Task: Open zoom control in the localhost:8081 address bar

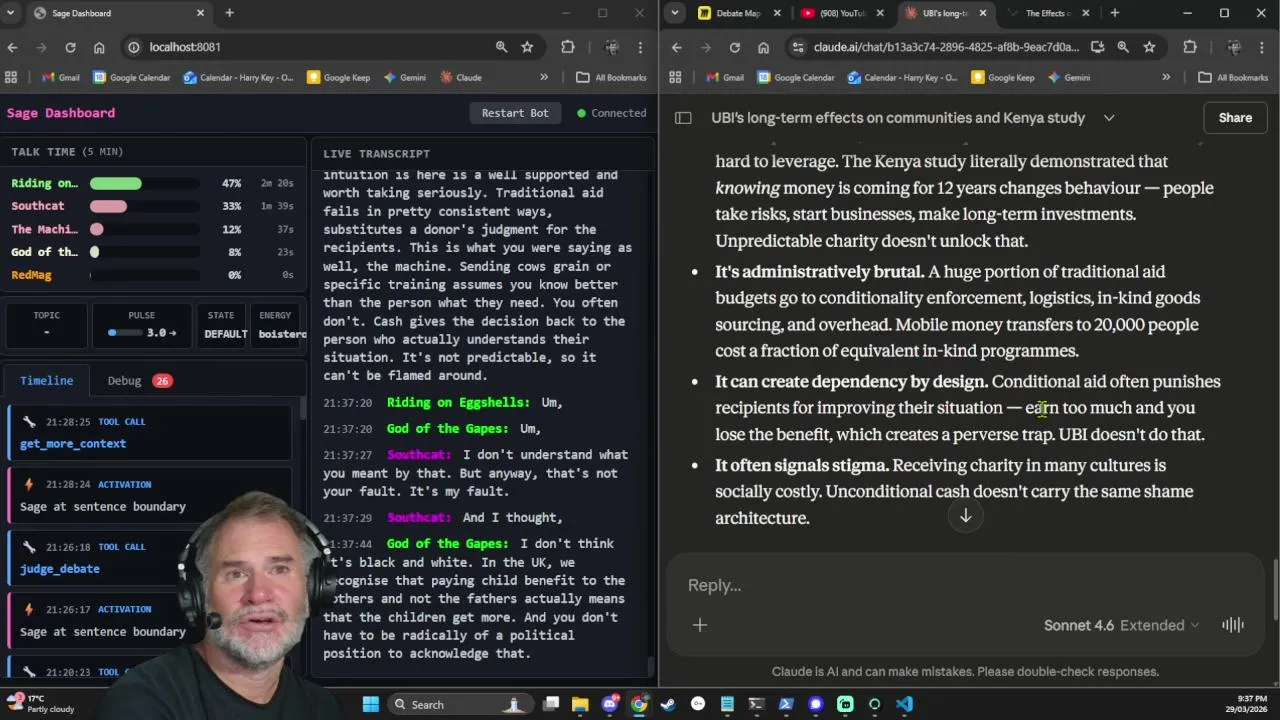Action: (501, 47)
